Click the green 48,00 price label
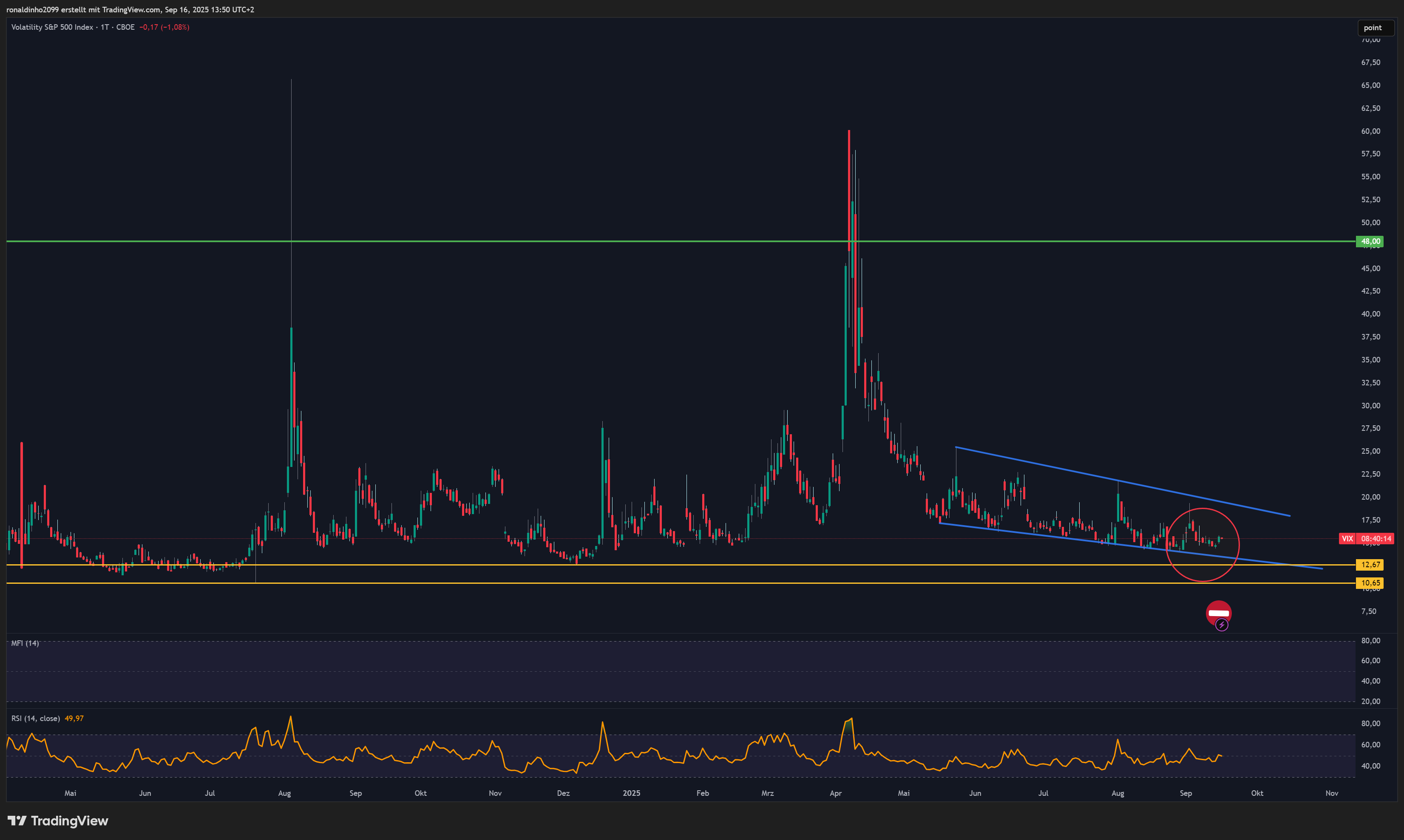This screenshot has width=1404, height=840. point(1370,241)
